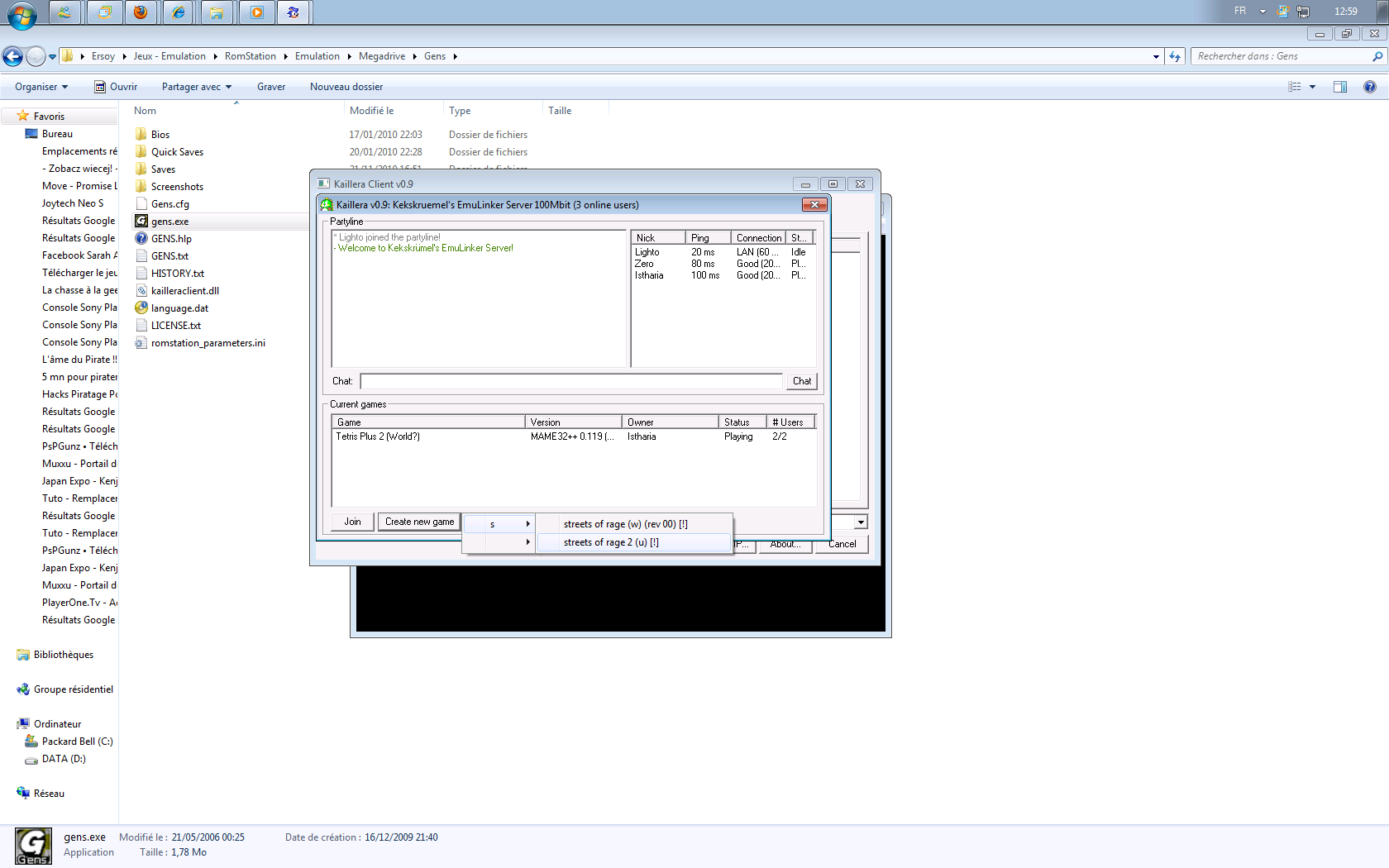The width and height of the screenshot is (1389, 868).
Task: Click Graver in Explorer toolbar
Action: (271, 87)
